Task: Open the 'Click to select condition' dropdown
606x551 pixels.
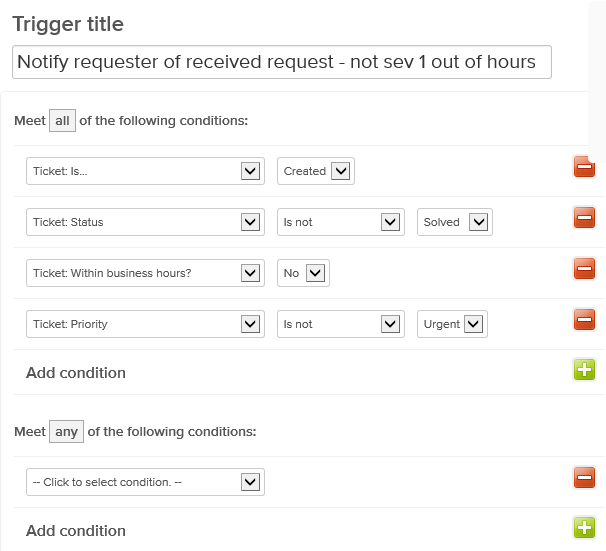Action: click(x=145, y=482)
